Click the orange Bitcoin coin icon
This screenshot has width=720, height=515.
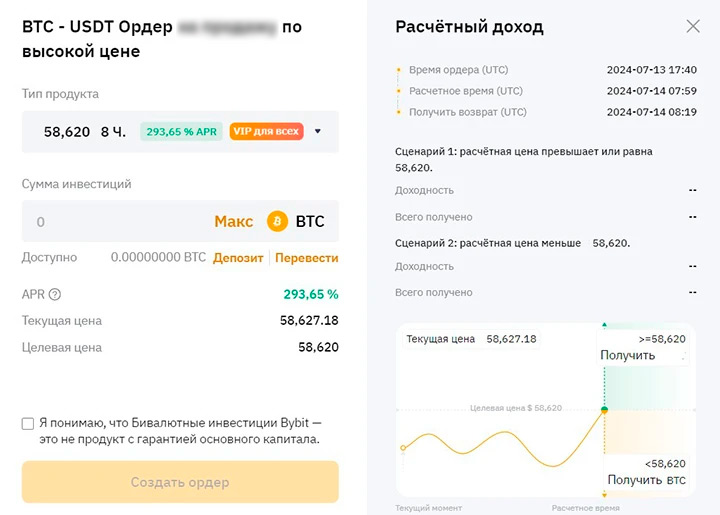pyautogui.click(x=277, y=221)
